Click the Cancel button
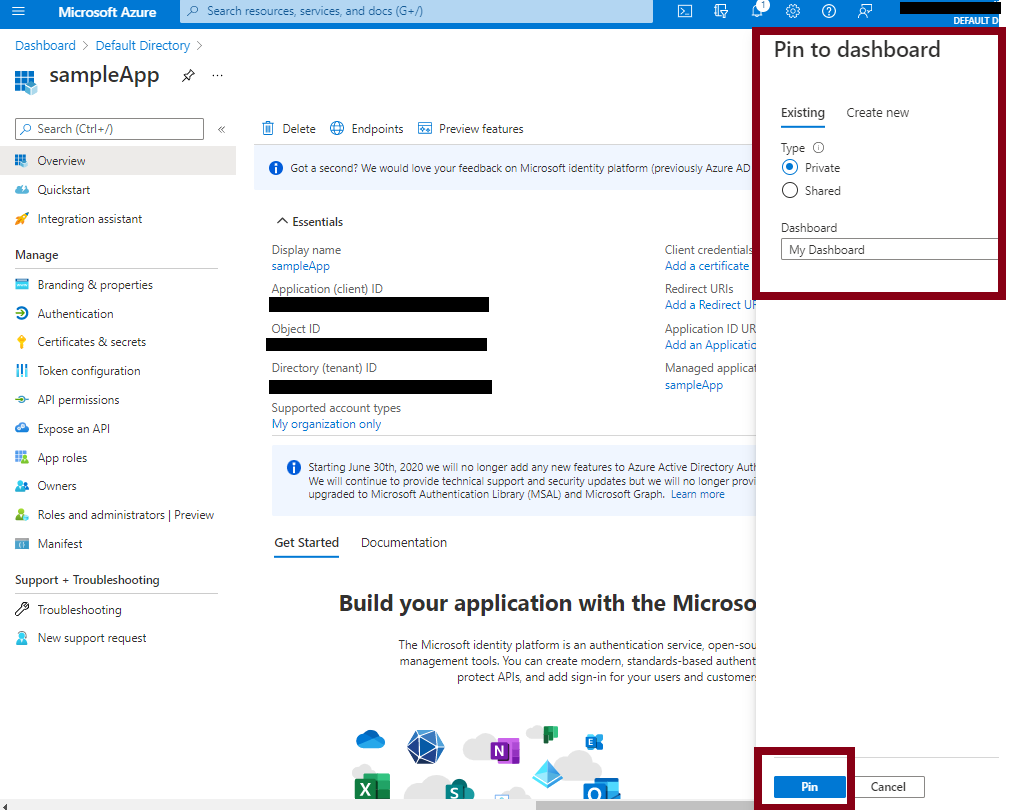Image resolution: width=1013 pixels, height=810 pixels. point(888,787)
